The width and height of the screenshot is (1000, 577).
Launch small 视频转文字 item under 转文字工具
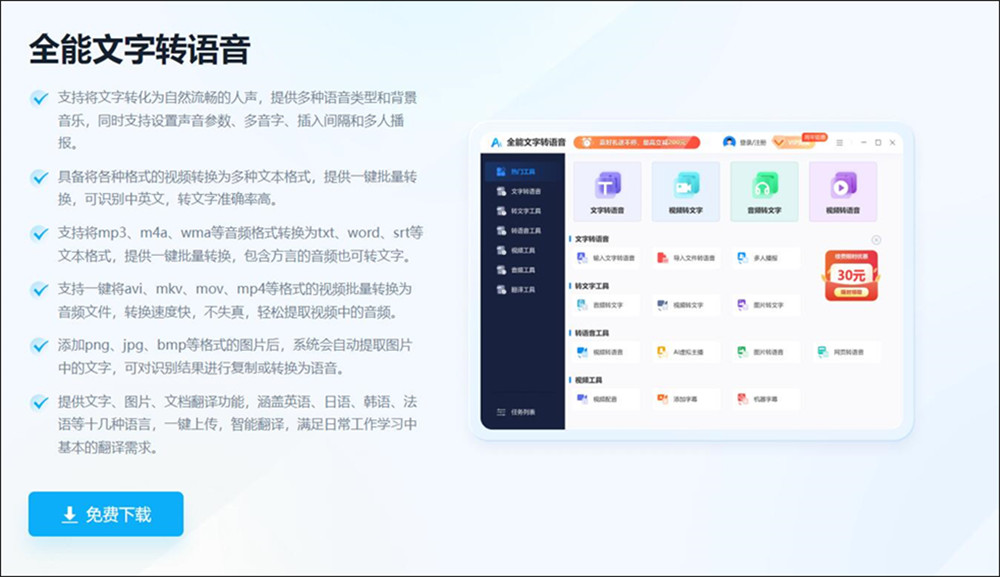(687, 305)
